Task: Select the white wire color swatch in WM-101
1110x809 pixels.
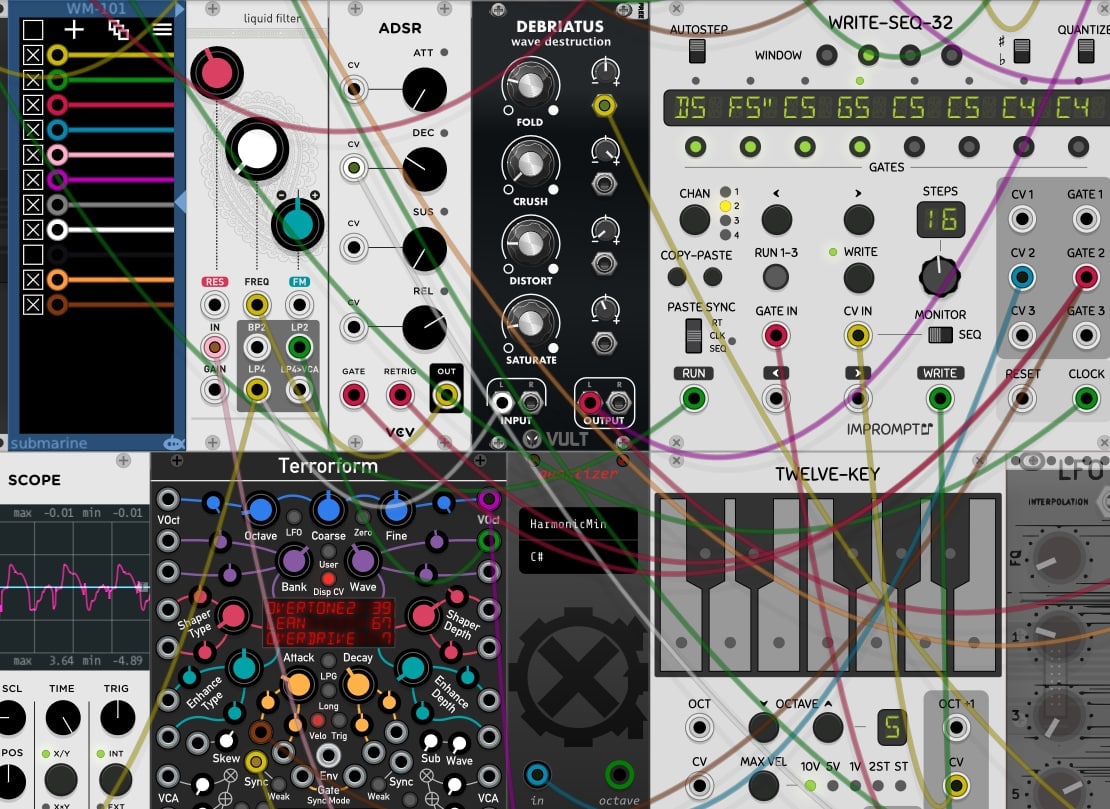Action: (x=57, y=229)
